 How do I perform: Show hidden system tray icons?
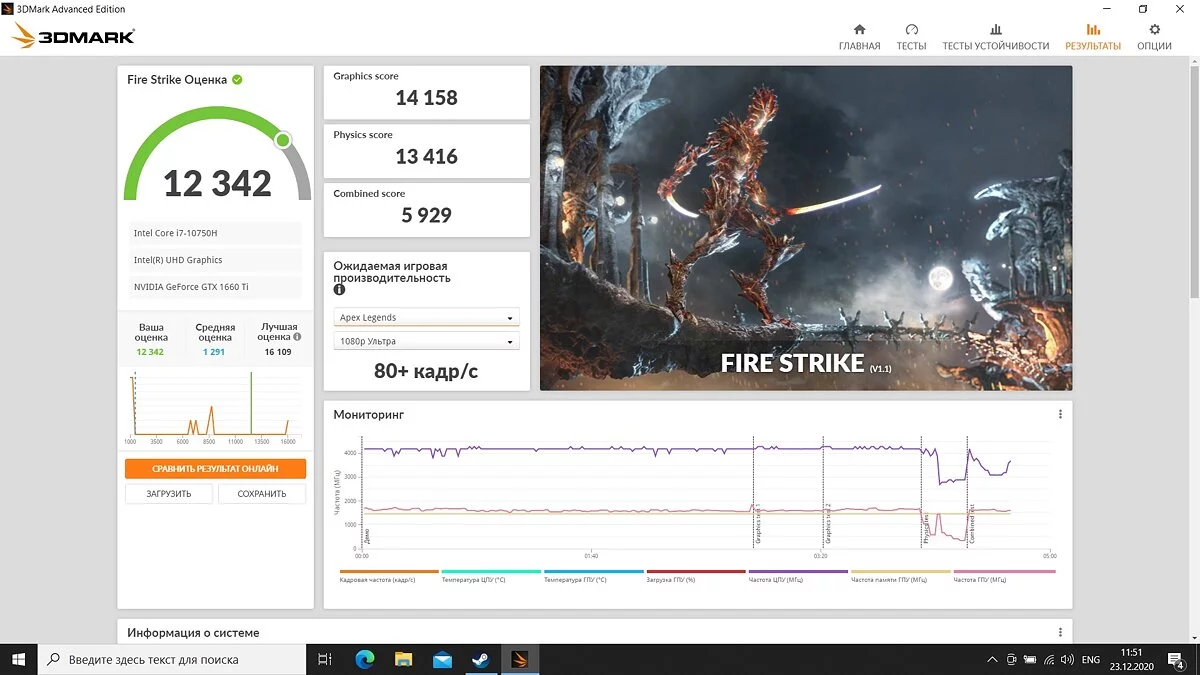(991, 659)
